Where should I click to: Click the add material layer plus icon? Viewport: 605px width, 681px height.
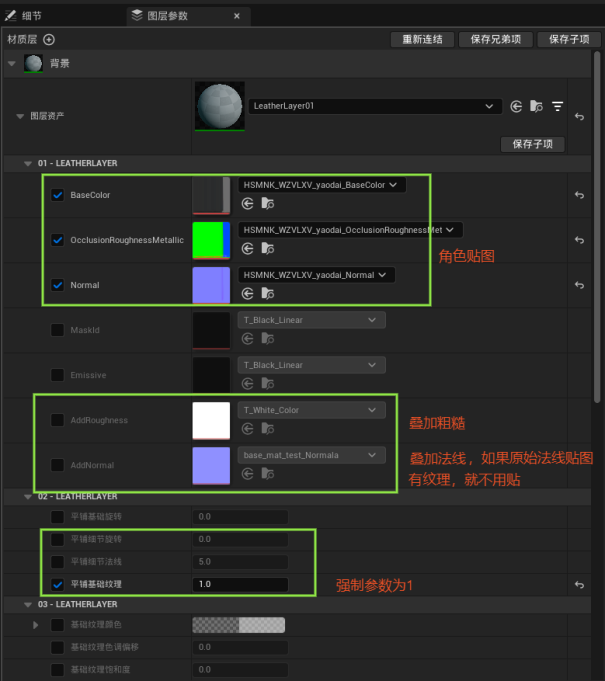tap(49, 40)
